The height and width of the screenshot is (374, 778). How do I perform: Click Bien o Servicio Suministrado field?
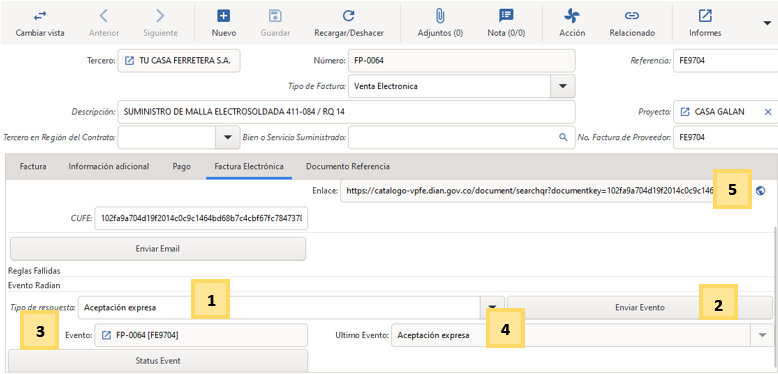pyautogui.click(x=461, y=137)
